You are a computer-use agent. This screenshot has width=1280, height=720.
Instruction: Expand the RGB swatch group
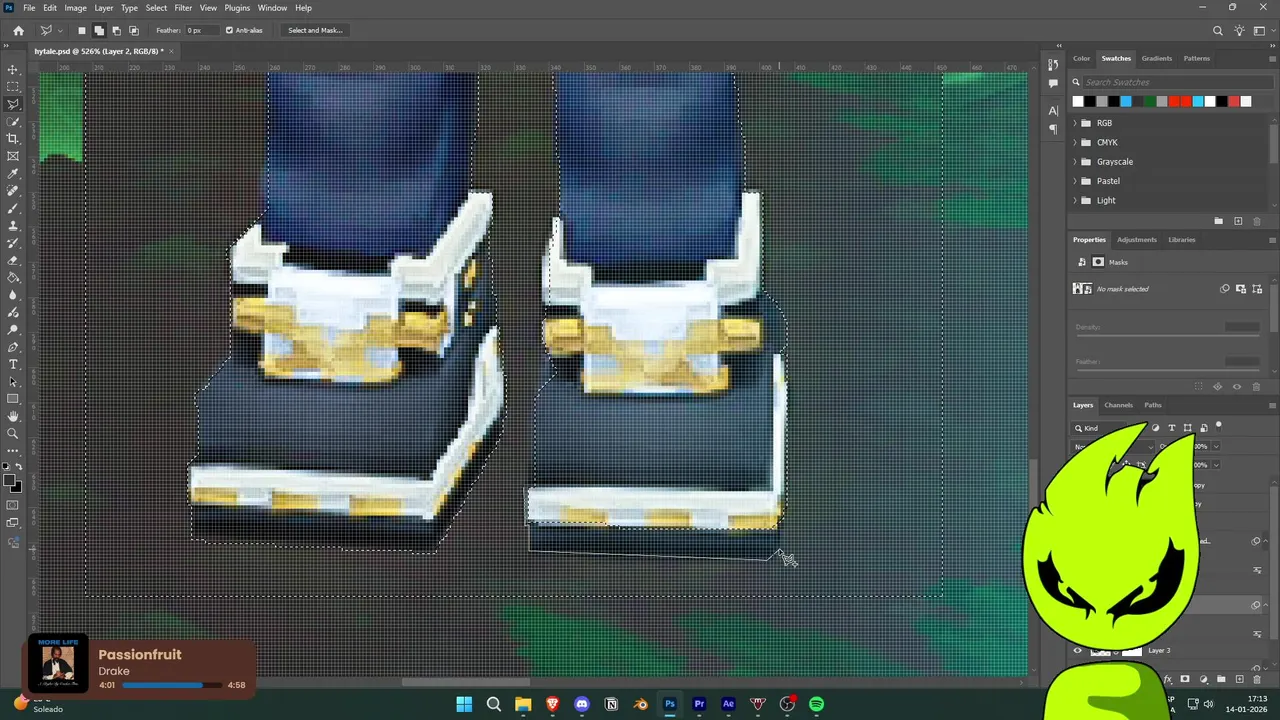[x=1076, y=123]
